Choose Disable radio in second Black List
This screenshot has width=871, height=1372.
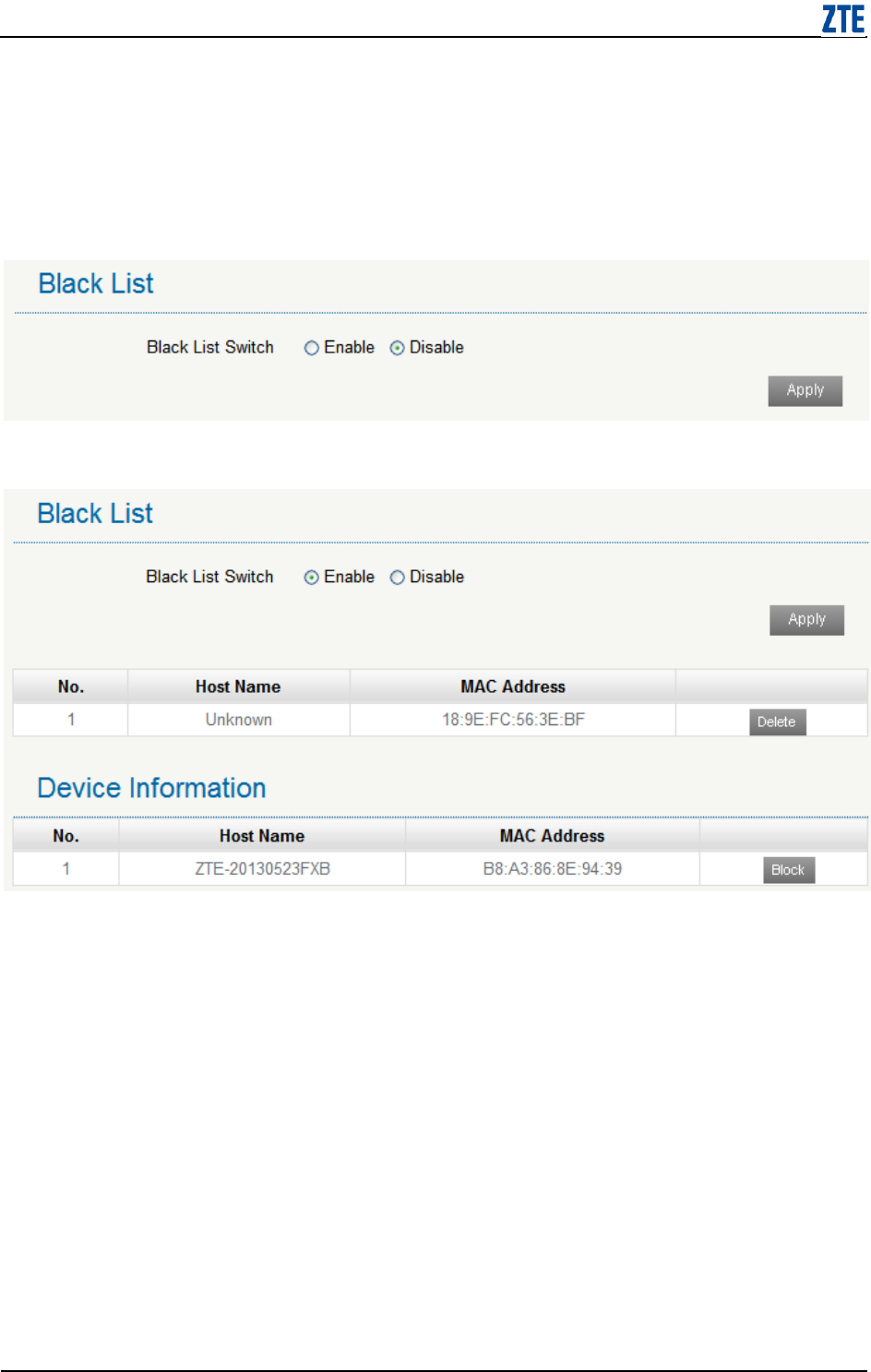(397, 578)
